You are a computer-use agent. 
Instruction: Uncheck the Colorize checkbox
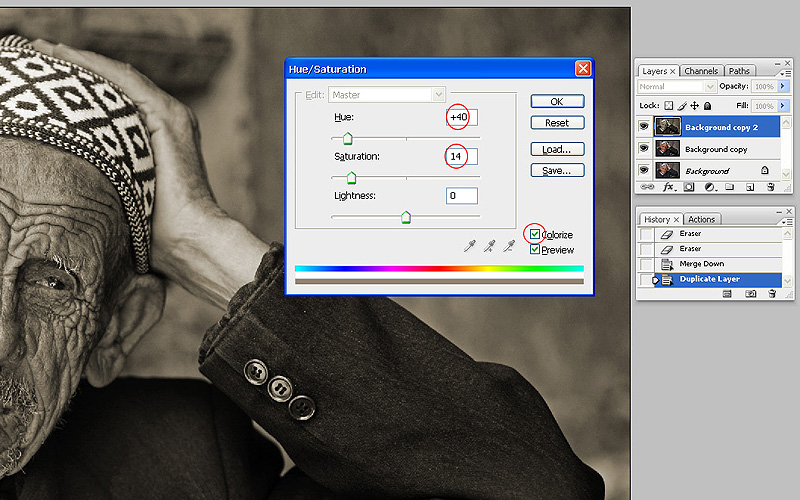[535, 234]
